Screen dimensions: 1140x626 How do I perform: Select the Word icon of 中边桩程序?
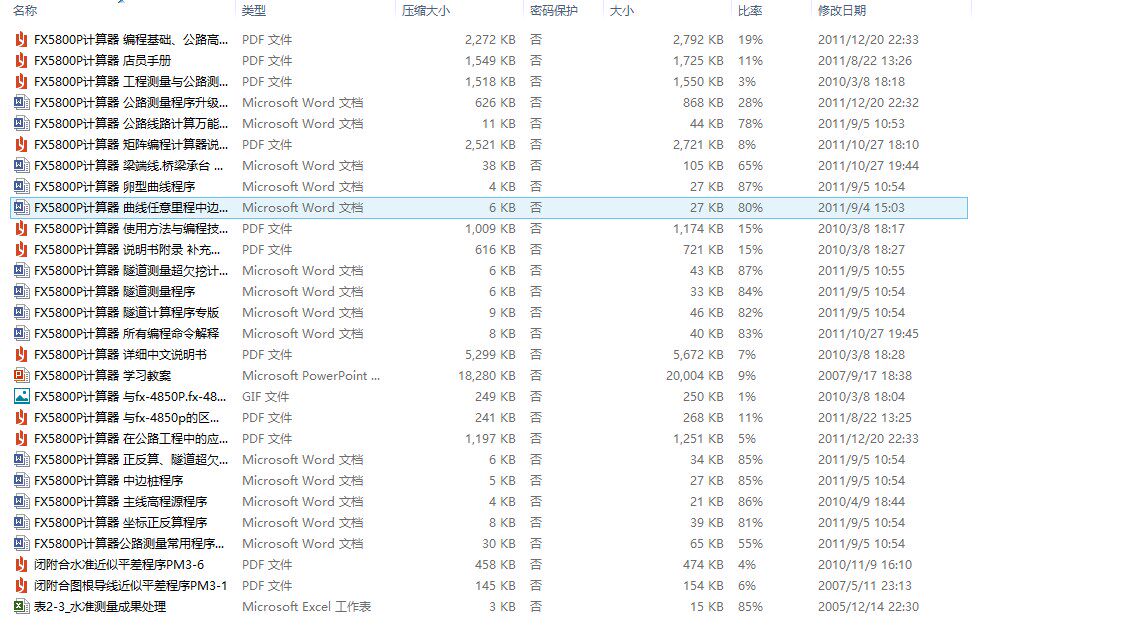coord(22,481)
